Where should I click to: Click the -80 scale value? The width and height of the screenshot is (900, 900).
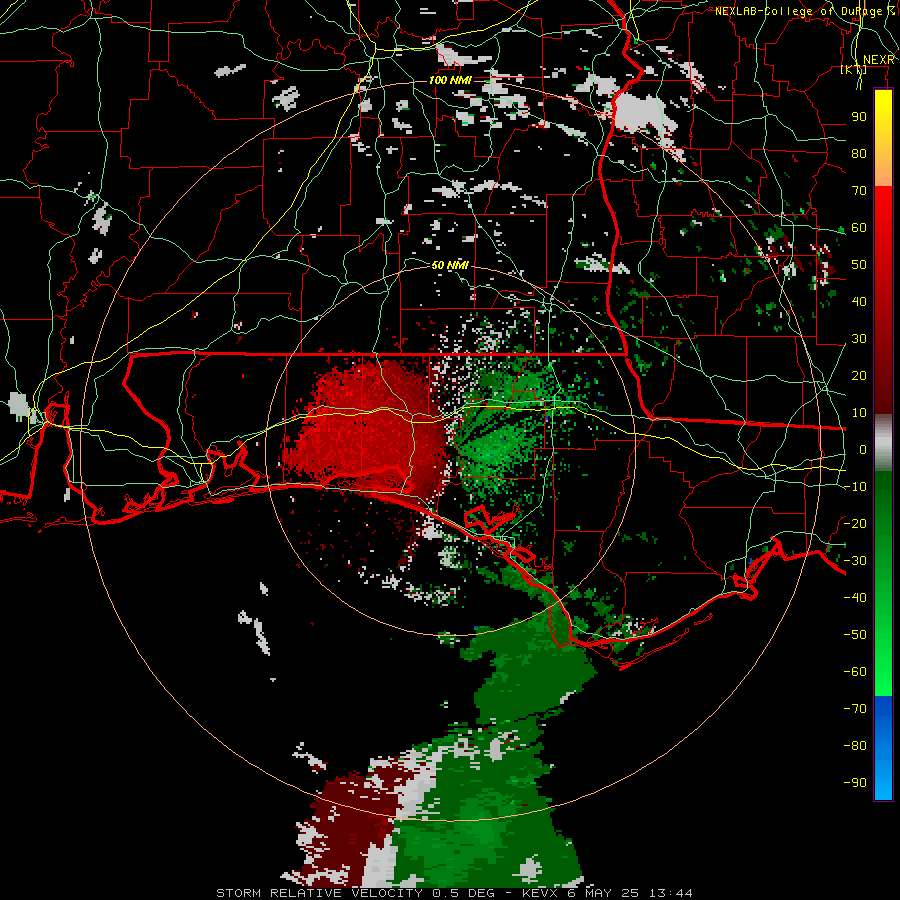coord(855,746)
